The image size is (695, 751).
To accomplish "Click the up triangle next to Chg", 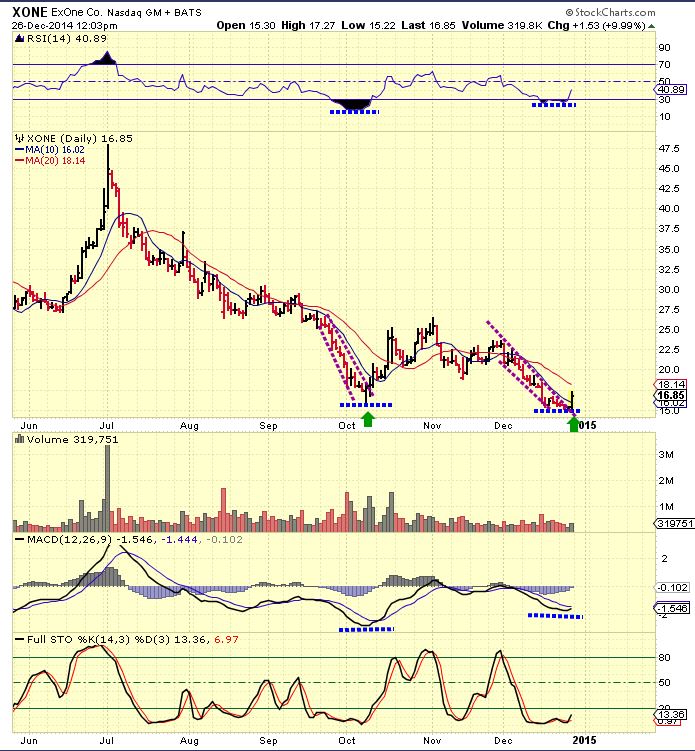I will click(x=651, y=26).
